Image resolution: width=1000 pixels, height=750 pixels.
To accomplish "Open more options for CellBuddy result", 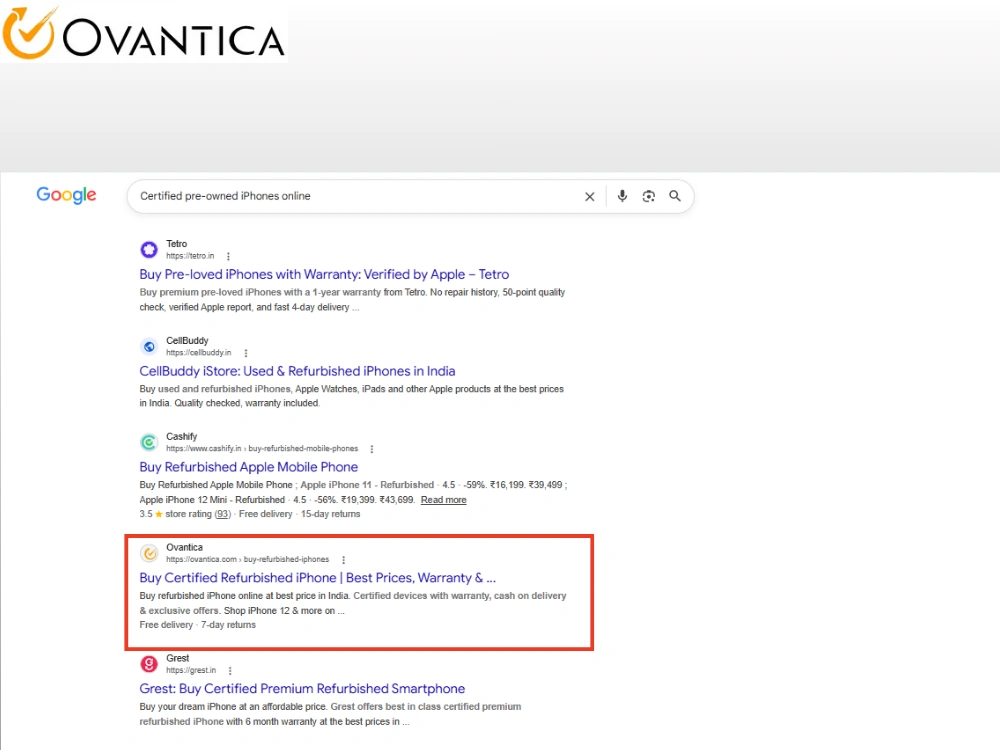I will [246, 353].
